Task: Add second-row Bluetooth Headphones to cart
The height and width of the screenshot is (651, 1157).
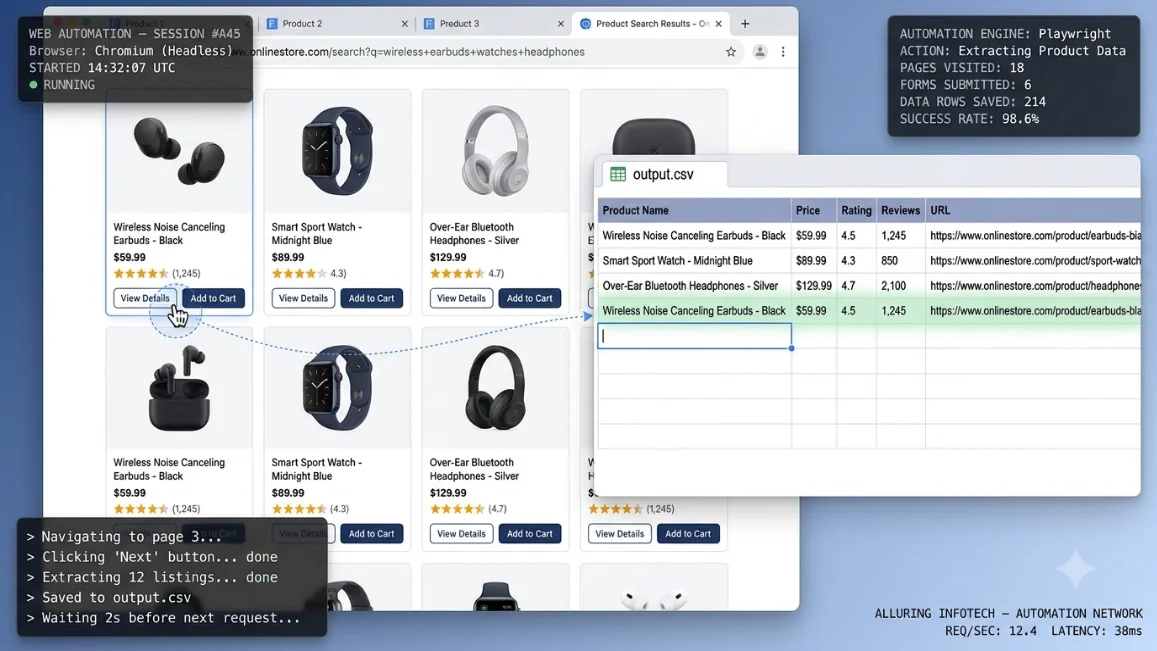Action: (x=529, y=534)
